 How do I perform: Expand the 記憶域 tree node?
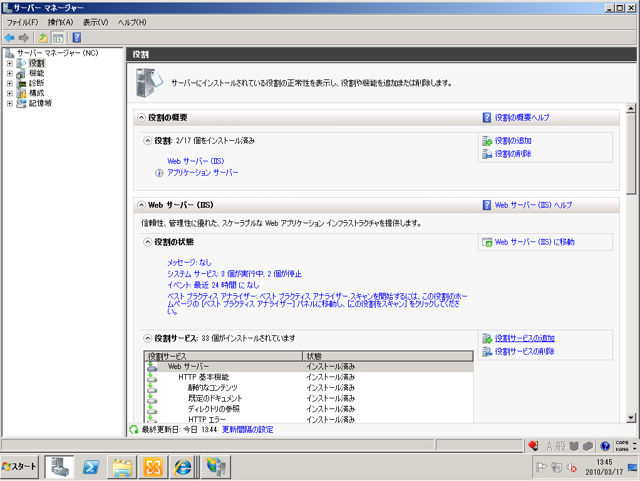(x=10, y=103)
